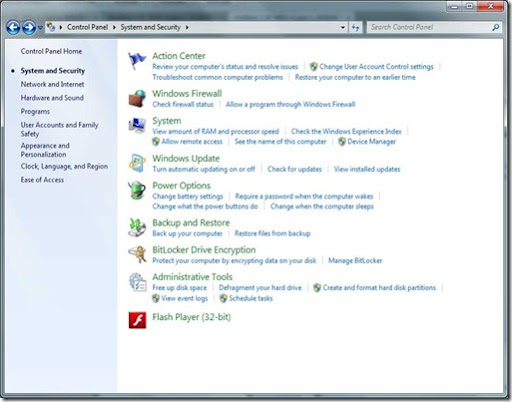
Task: Open Manage BitLocker link
Action: (355, 261)
